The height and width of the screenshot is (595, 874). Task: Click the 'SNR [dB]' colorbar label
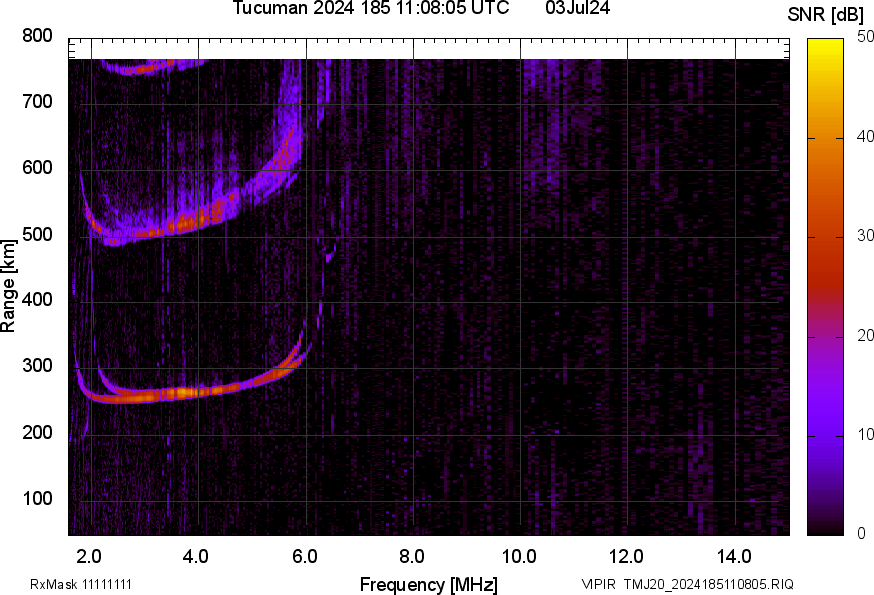click(x=825, y=15)
